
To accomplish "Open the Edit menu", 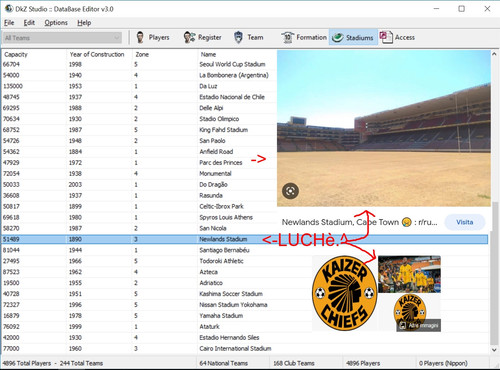I will pos(29,23).
